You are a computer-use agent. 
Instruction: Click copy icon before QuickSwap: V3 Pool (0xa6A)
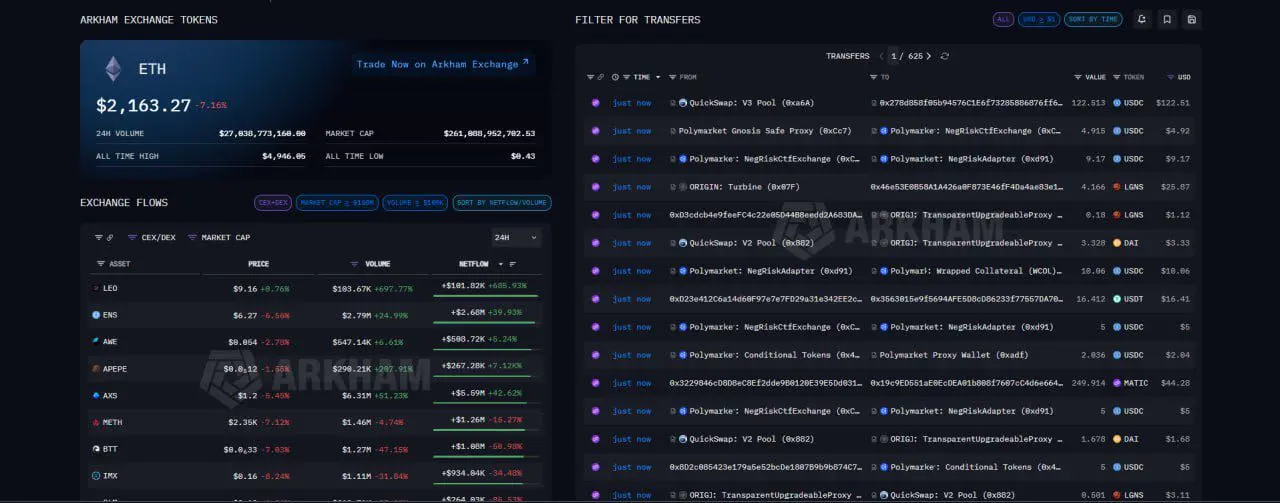point(673,103)
